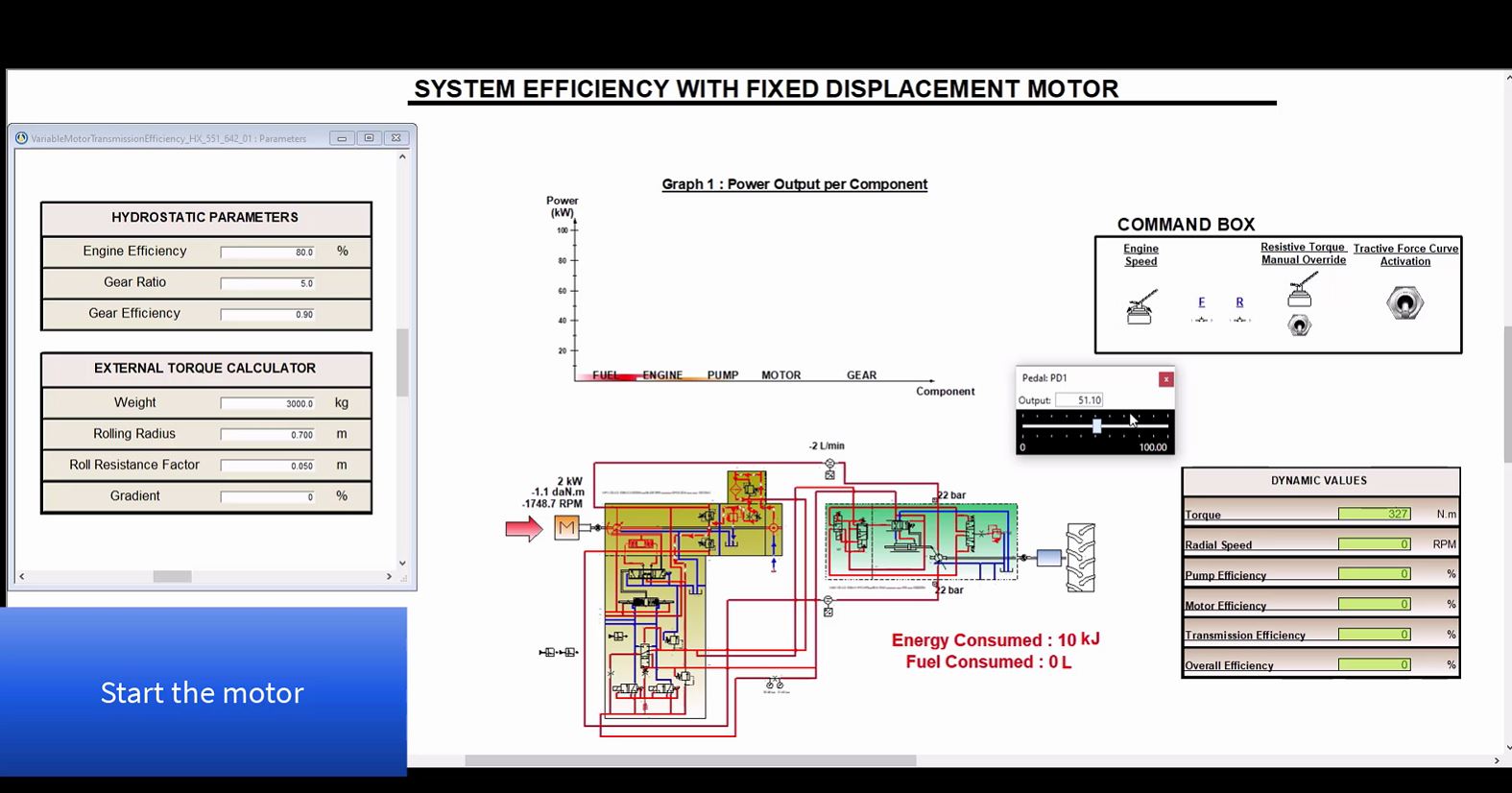Click the 'Fuel Consumed : 0 L' readout
1512x793 pixels.
point(989,662)
